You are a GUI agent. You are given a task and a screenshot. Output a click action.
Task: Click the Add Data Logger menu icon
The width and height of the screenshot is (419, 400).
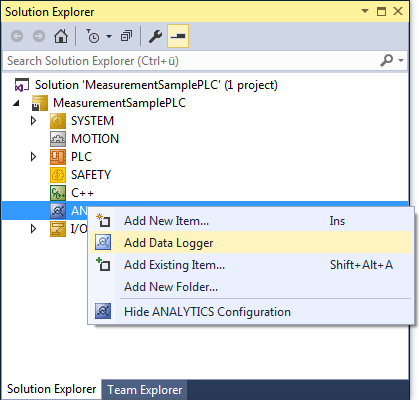pyautogui.click(x=103, y=242)
